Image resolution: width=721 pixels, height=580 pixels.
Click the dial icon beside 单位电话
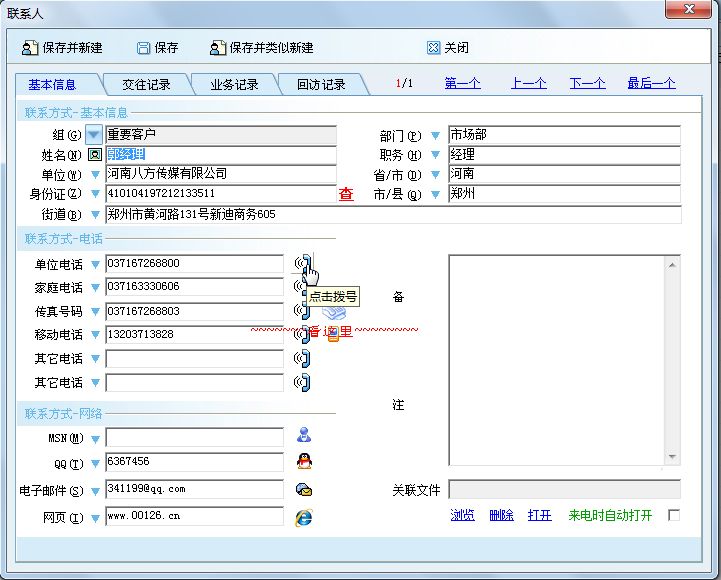(x=301, y=264)
